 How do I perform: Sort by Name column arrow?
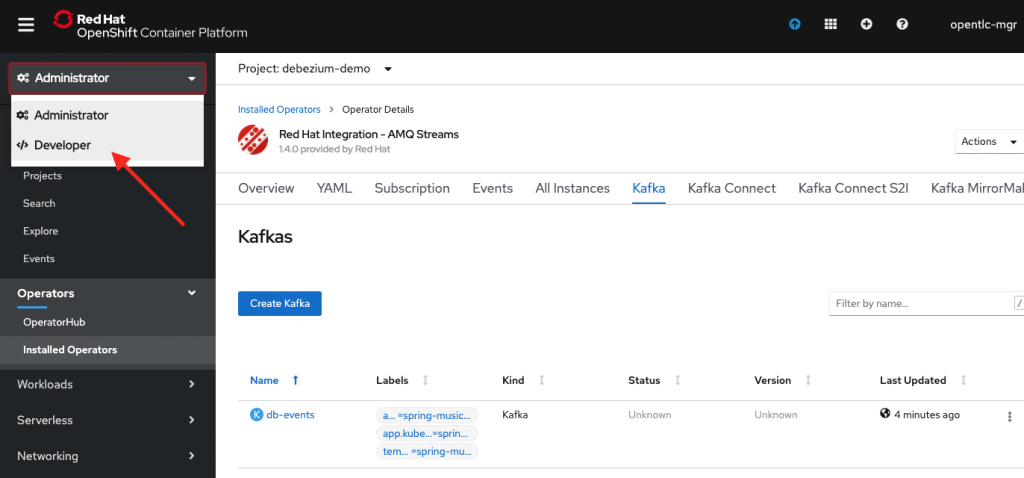(x=295, y=380)
